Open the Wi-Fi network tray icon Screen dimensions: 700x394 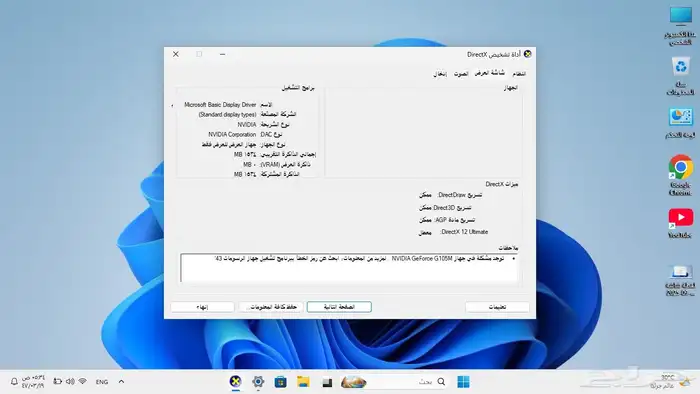click(x=83, y=382)
